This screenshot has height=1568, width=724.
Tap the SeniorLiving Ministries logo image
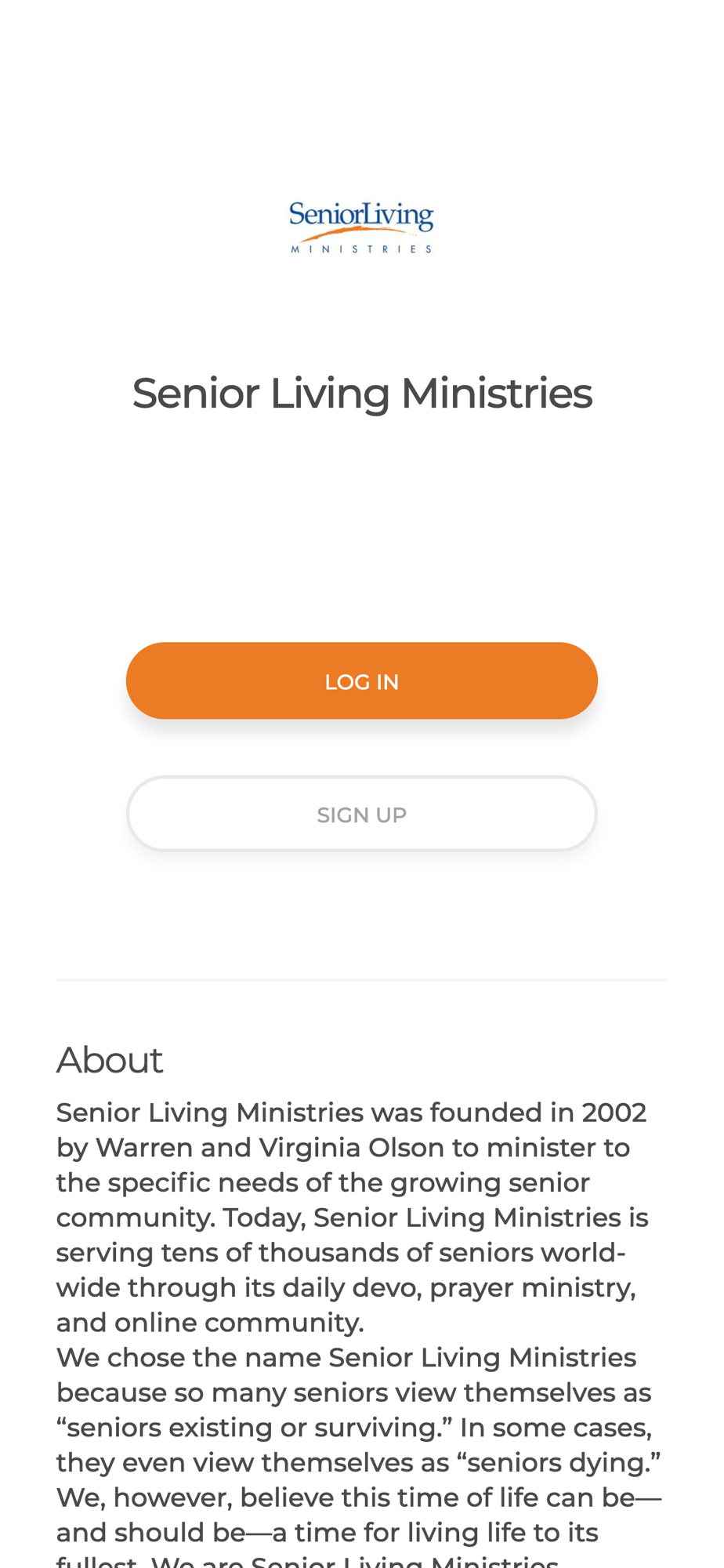(x=361, y=227)
